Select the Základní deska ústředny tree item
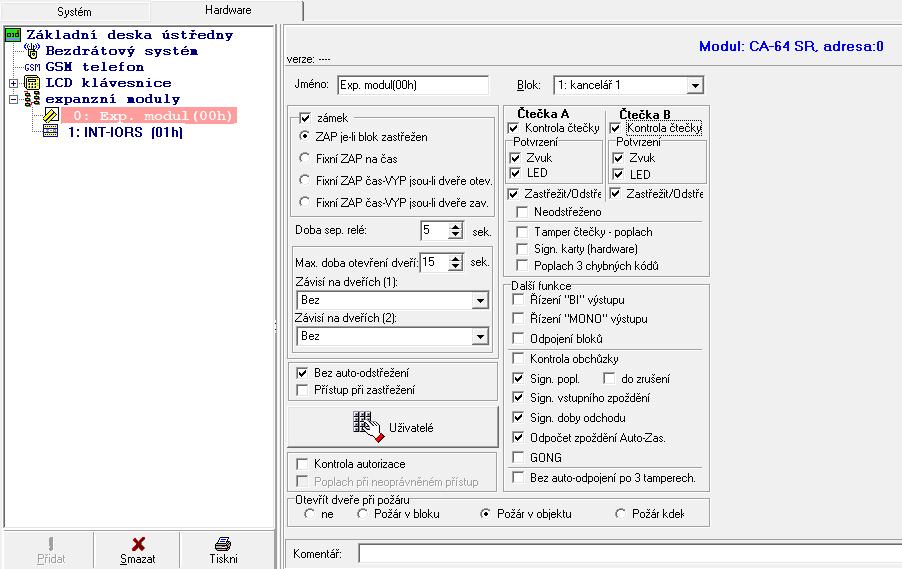902x569 pixels. click(129, 35)
